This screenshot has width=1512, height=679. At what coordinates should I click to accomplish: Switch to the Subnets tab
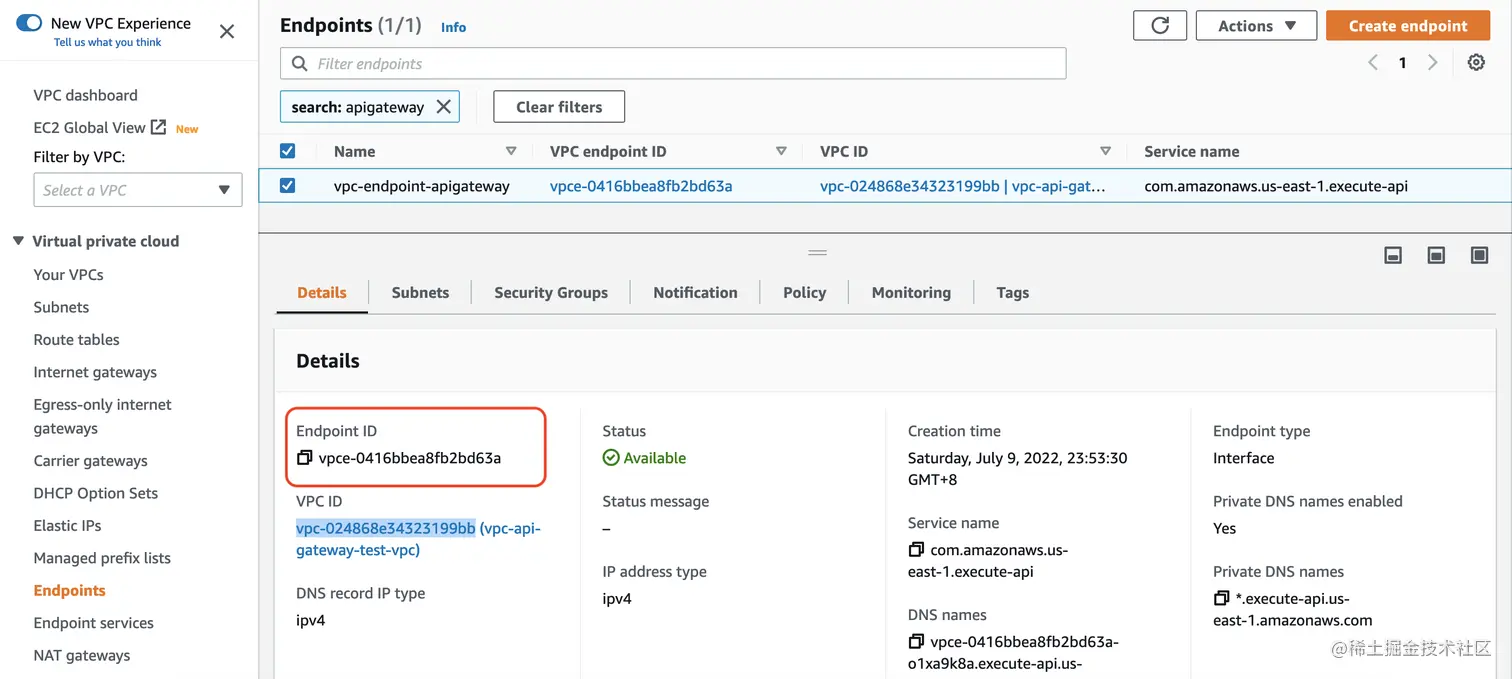(x=420, y=293)
